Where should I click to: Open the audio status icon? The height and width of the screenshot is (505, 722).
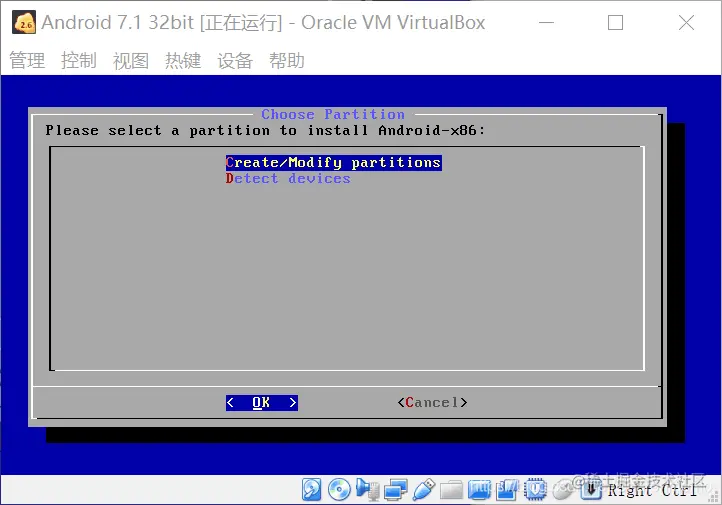[x=367, y=489]
